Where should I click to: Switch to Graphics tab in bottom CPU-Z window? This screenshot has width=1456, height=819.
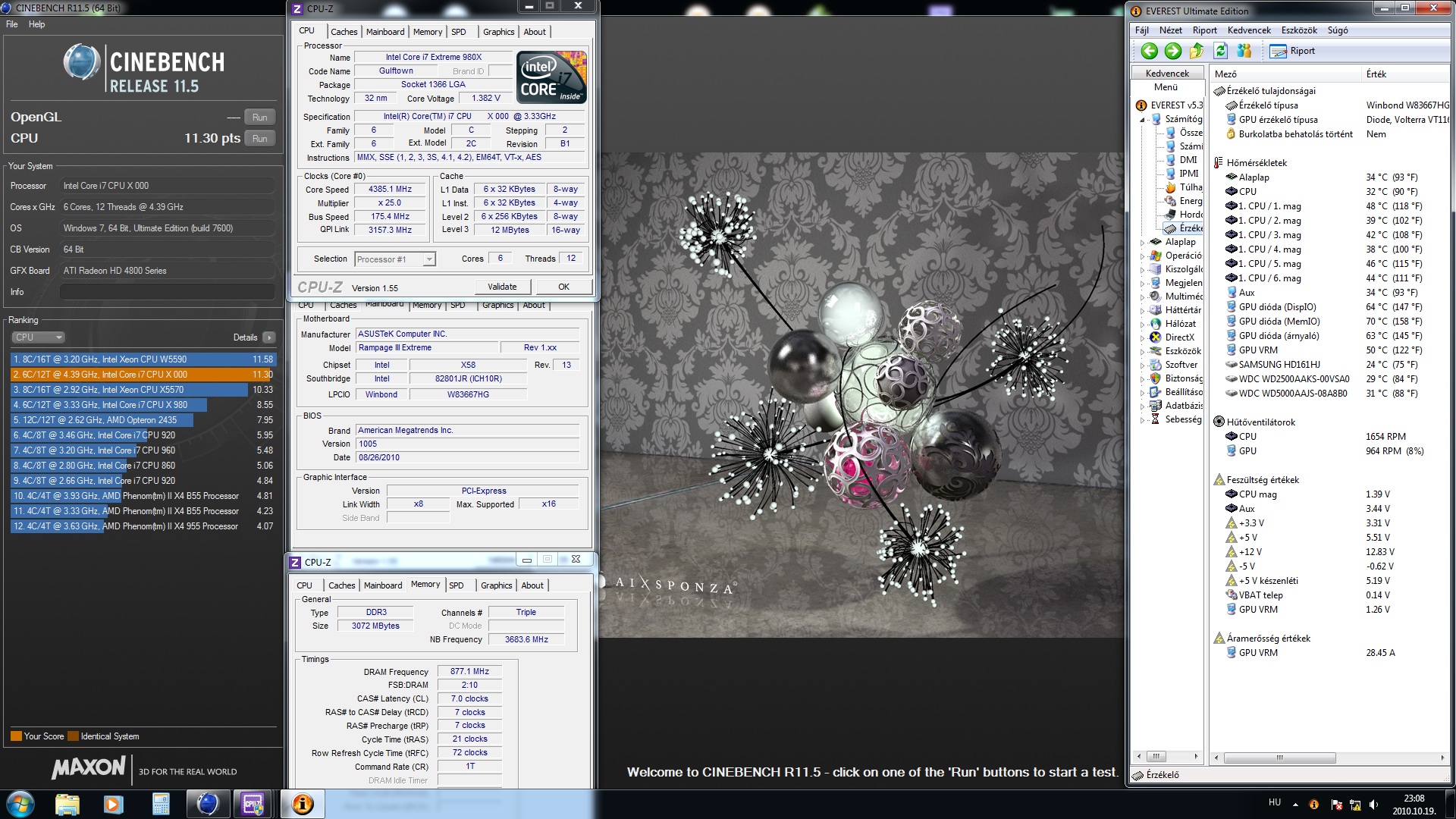496,585
